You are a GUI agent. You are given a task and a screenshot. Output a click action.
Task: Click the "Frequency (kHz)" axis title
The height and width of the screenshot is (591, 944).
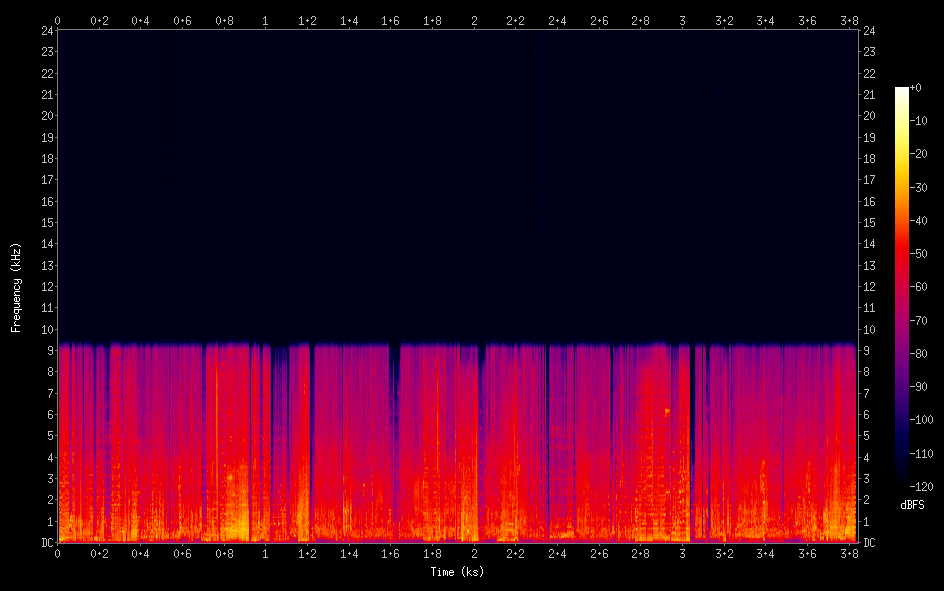pyautogui.click(x=16, y=287)
